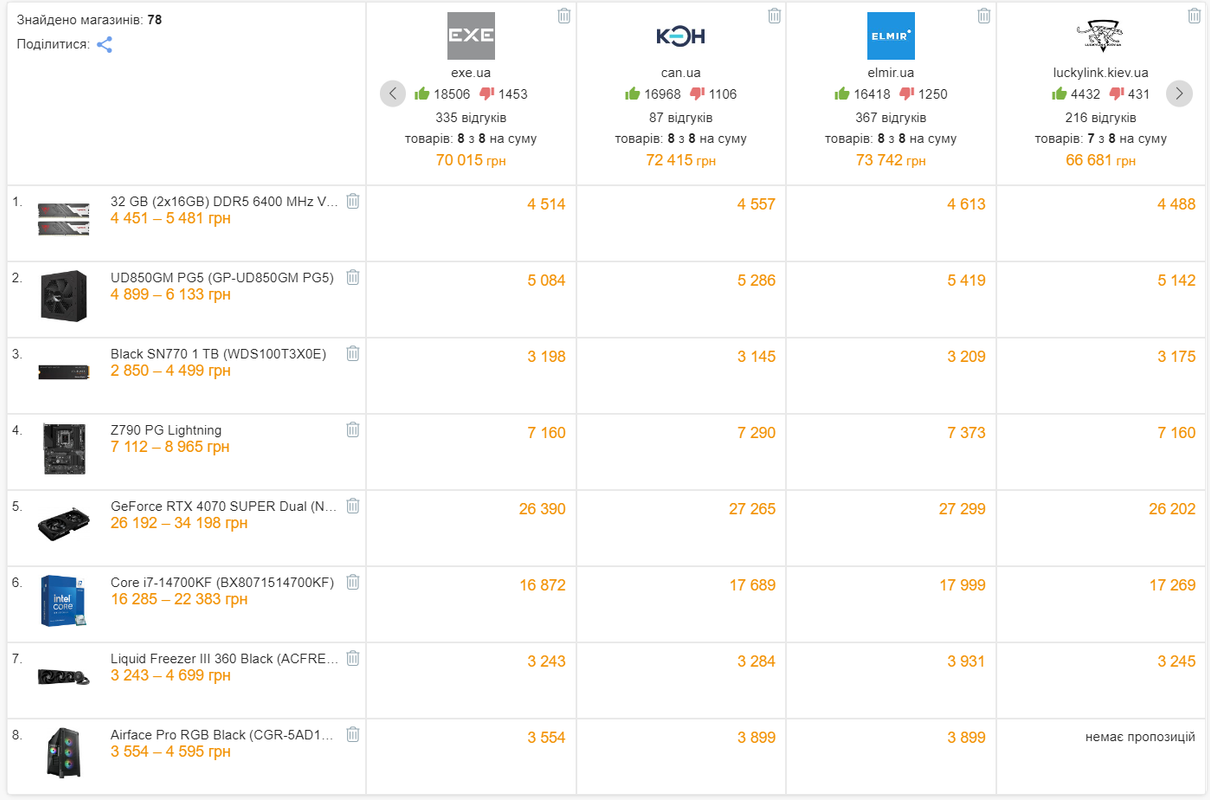Viewport: 1210px width, 800px height.
Task: Click the share icon next to Поділитися
Action: (104, 45)
